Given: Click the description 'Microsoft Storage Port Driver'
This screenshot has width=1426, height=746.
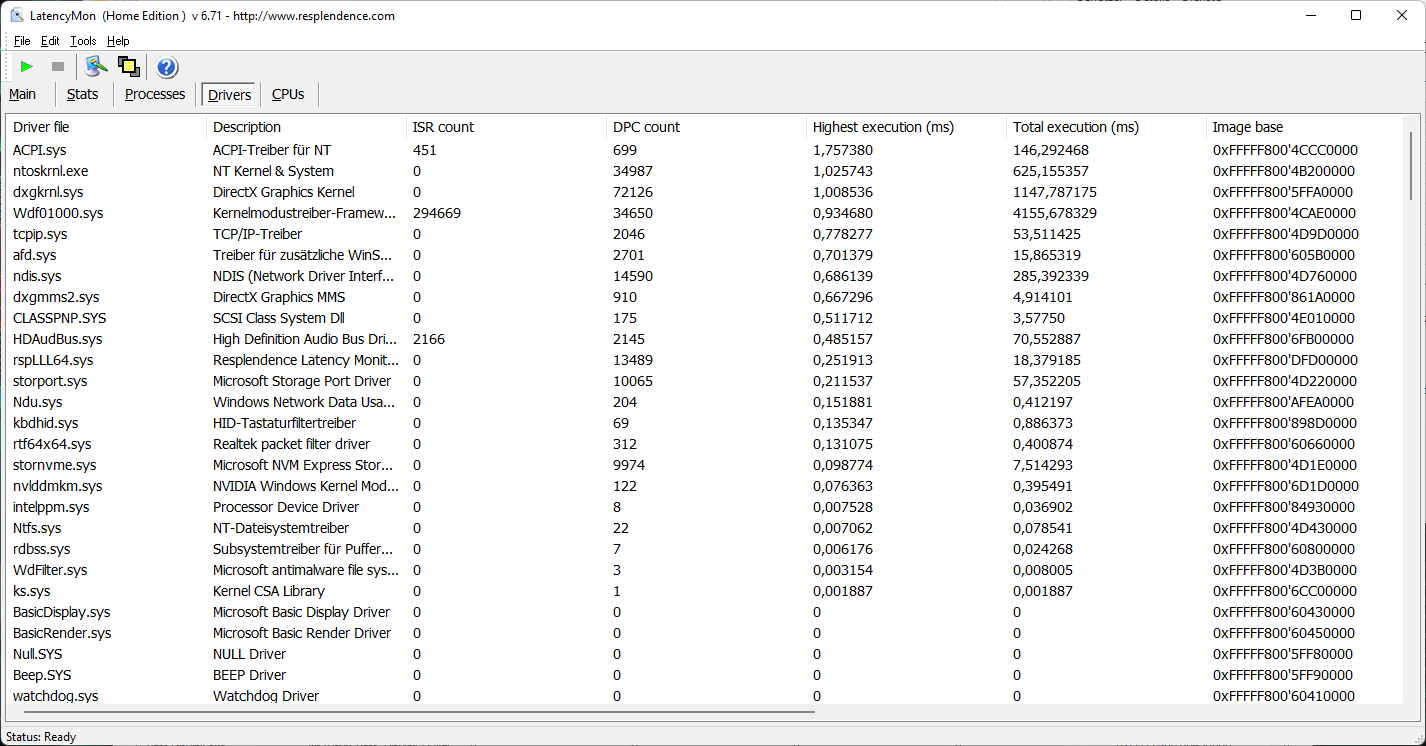Looking at the screenshot, I should (302, 381).
